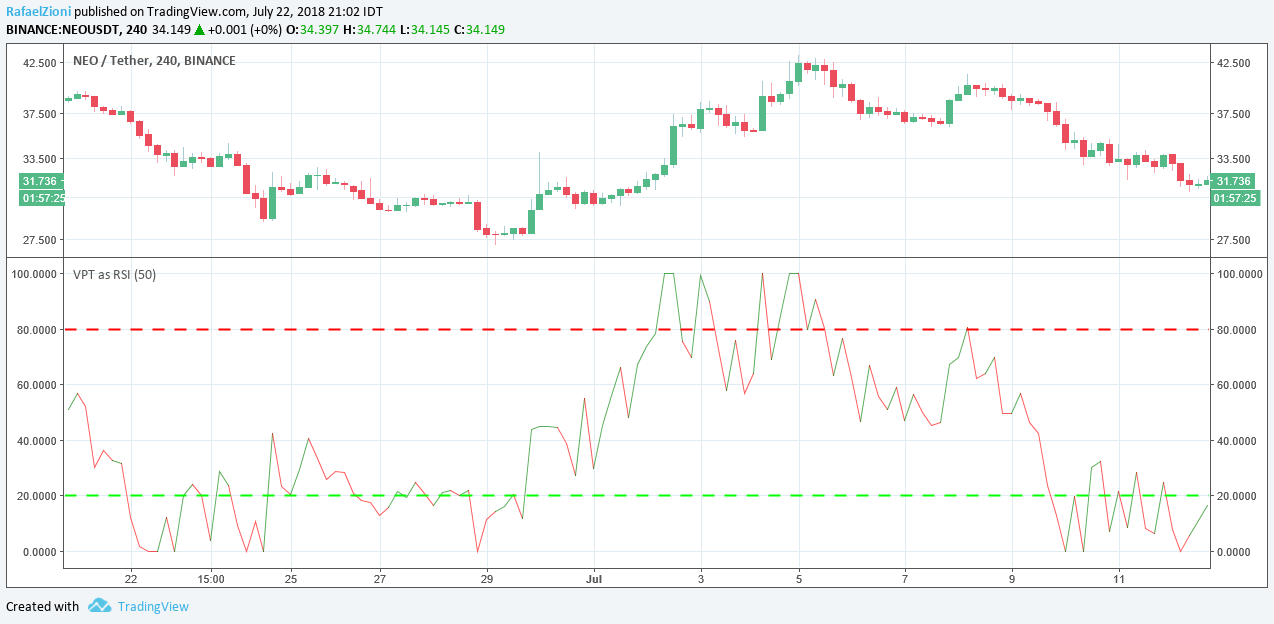Click 0.0000 on the left indicator scale
This screenshot has height=624, width=1274.
click(x=41, y=552)
